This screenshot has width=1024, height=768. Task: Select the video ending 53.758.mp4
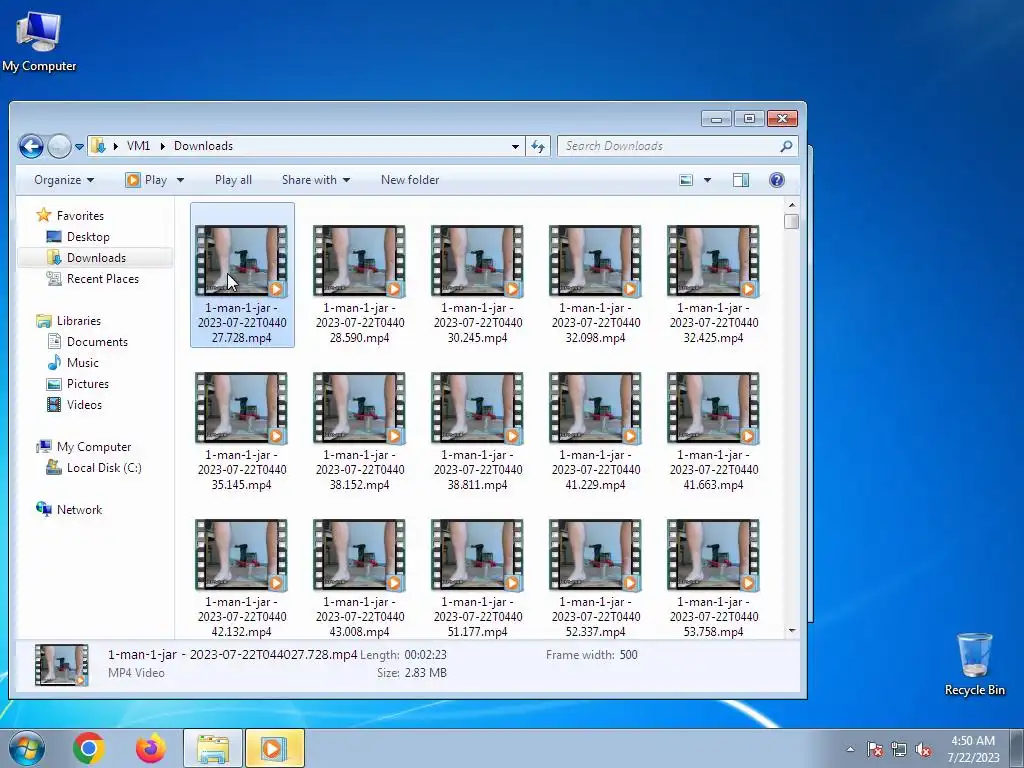(713, 578)
